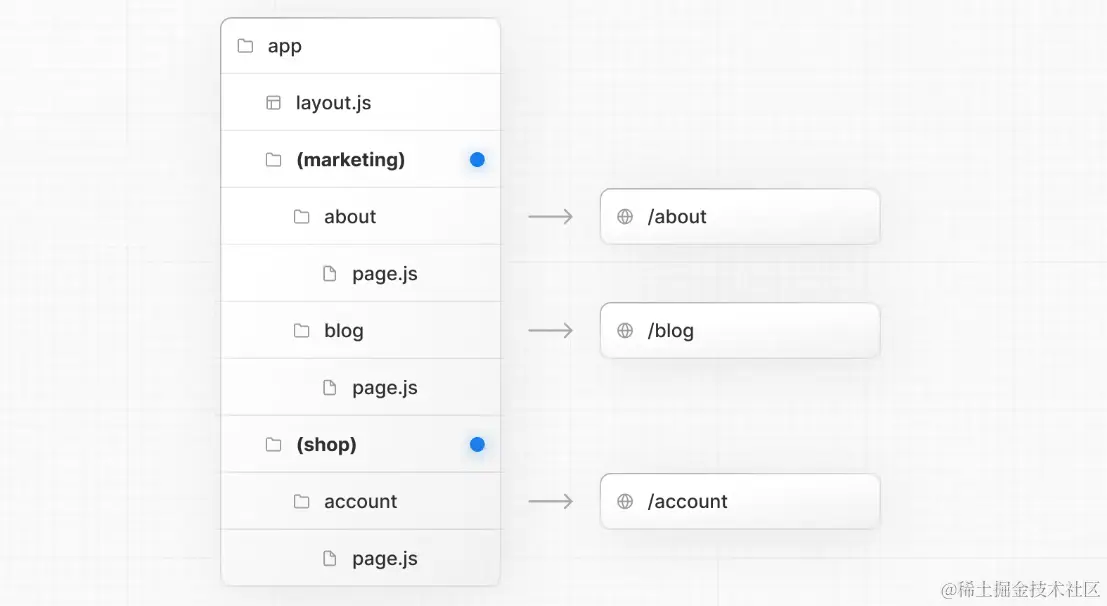This screenshot has width=1107, height=606.
Task: Click blue dot on (shop) row
Action: coord(477,444)
